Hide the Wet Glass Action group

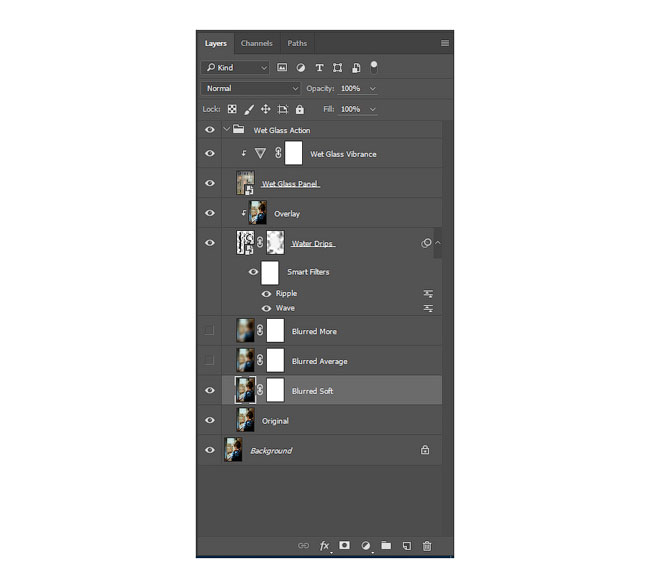[x=210, y=130]
